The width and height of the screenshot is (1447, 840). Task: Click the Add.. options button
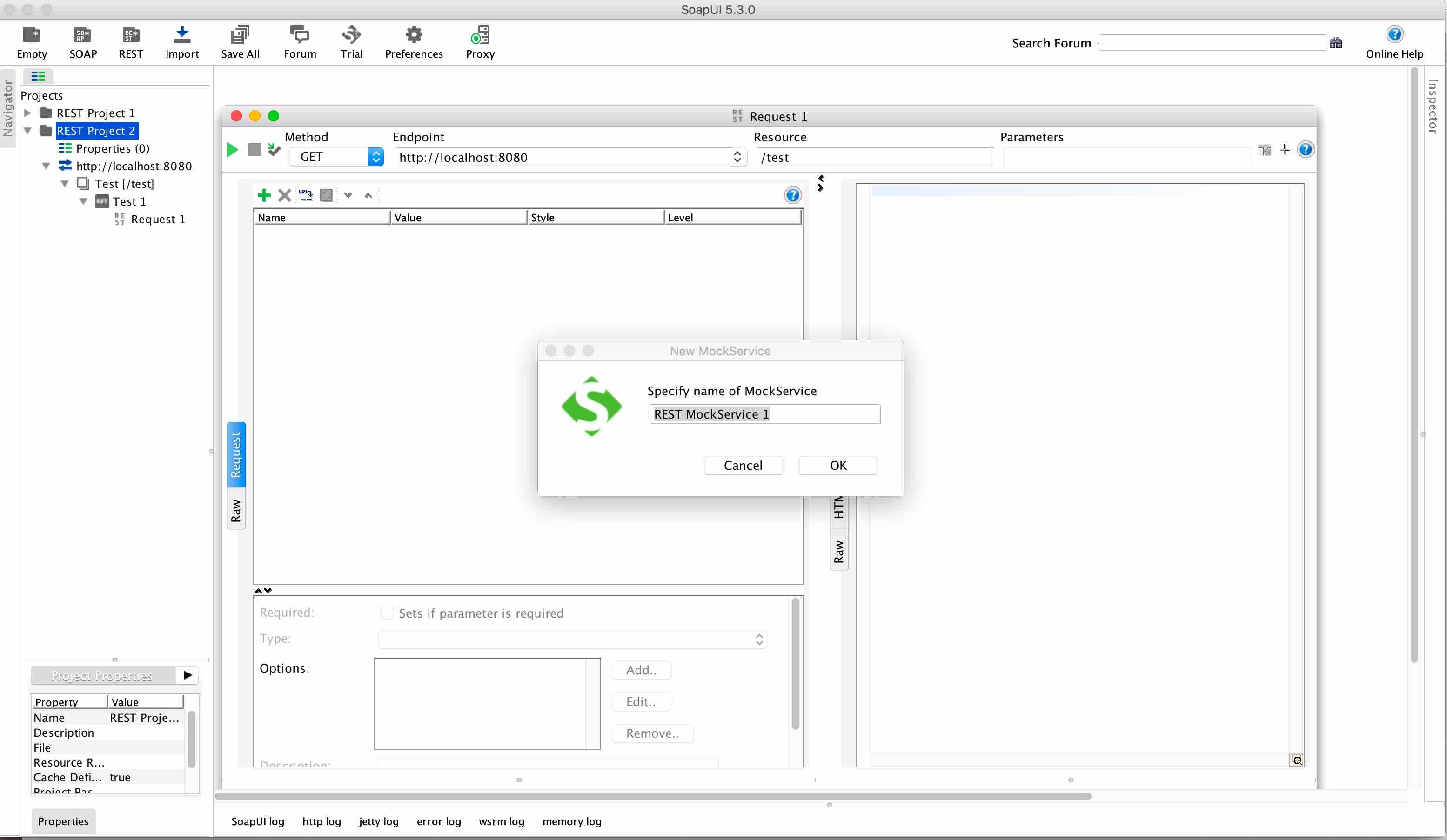[642, 670]
